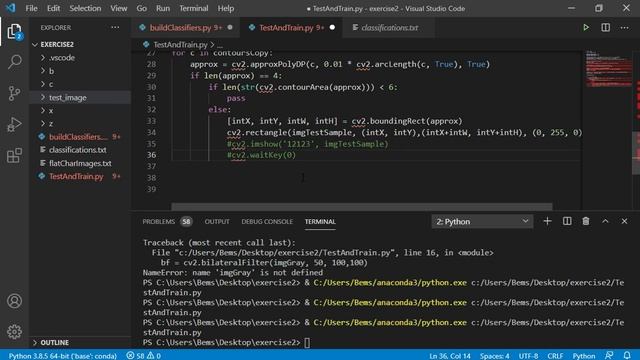The image size is (640, 360).
Task: Collapse the EXERCISE2 folder section
Action: (80, 44)
